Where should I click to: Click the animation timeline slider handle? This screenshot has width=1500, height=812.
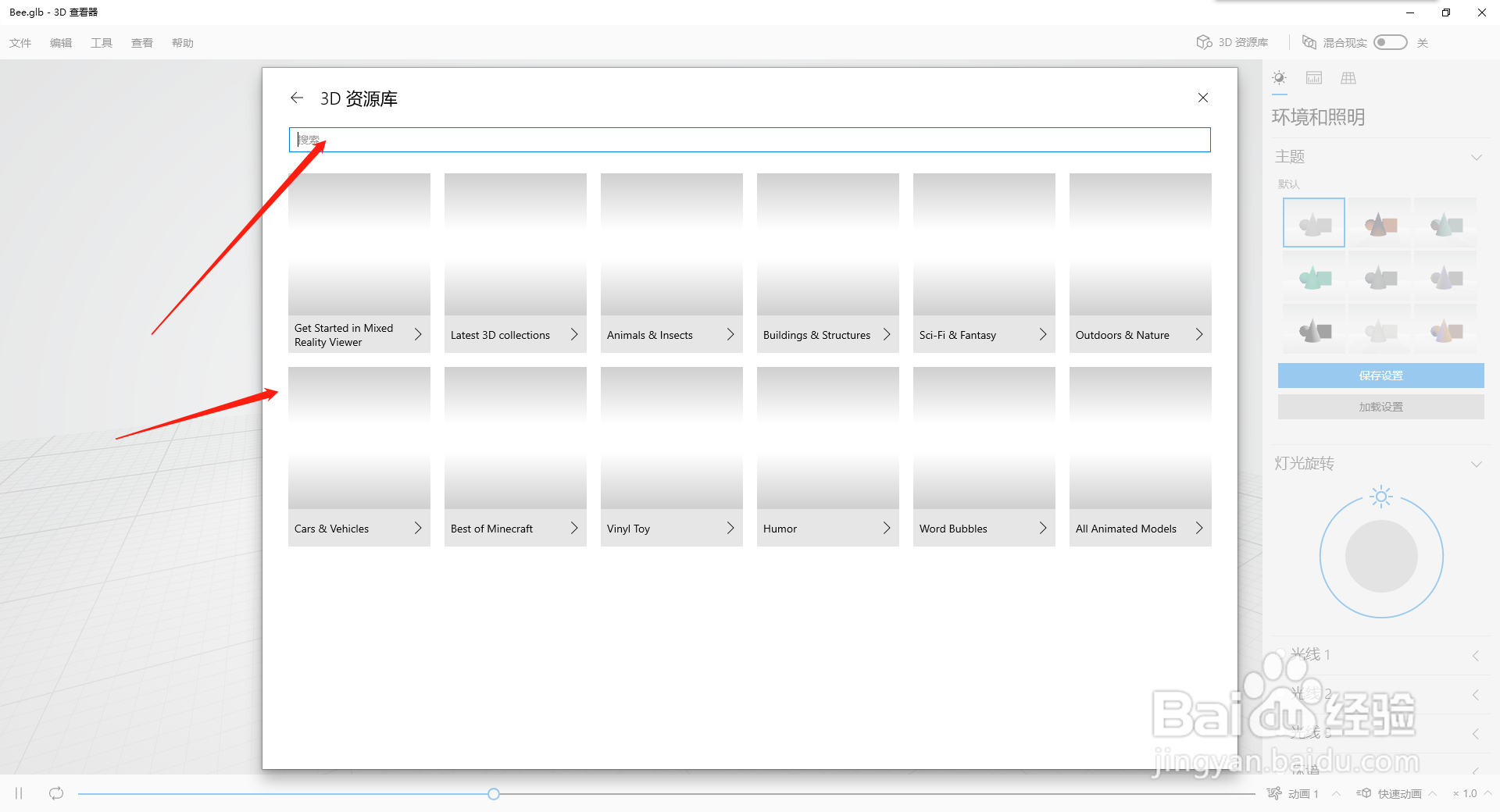[494, 794]
